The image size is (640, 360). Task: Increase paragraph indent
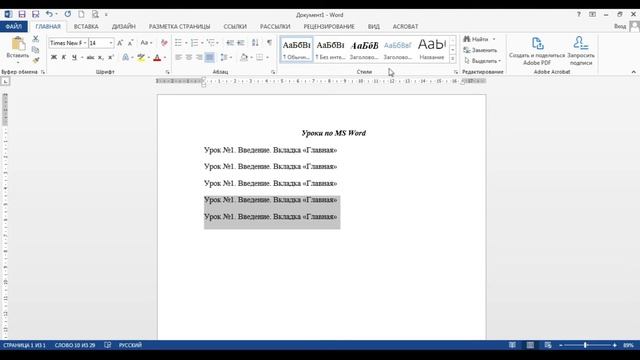point(241,43)
